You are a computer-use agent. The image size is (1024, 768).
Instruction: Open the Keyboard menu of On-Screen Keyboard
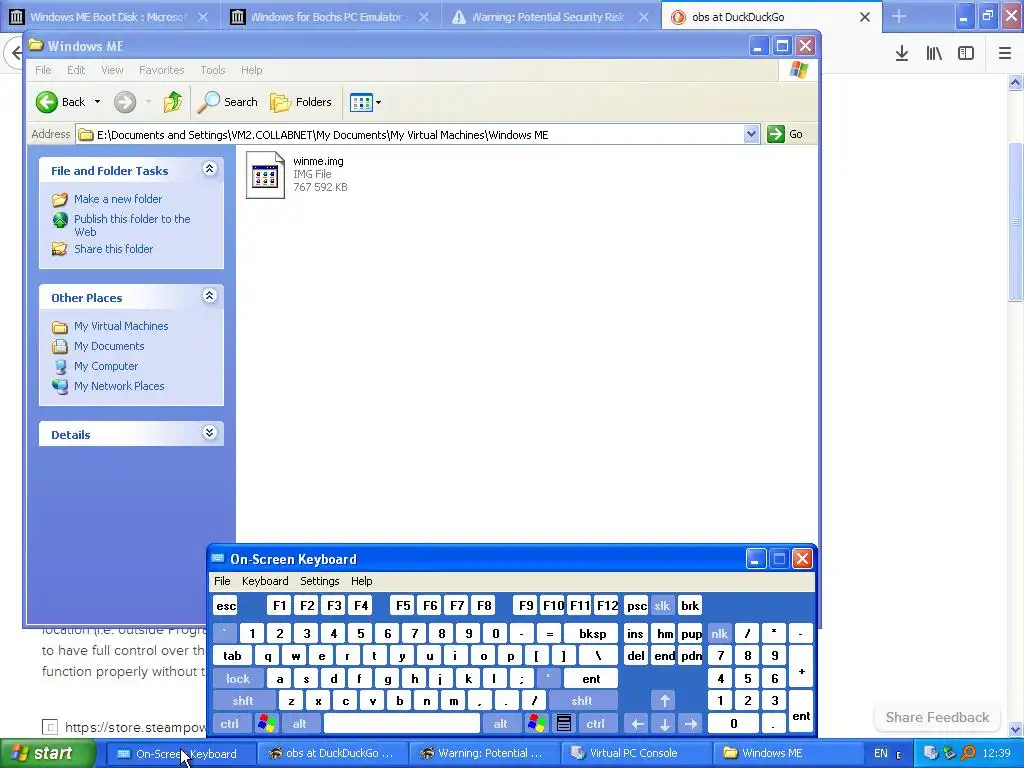(x=264, y=581)
